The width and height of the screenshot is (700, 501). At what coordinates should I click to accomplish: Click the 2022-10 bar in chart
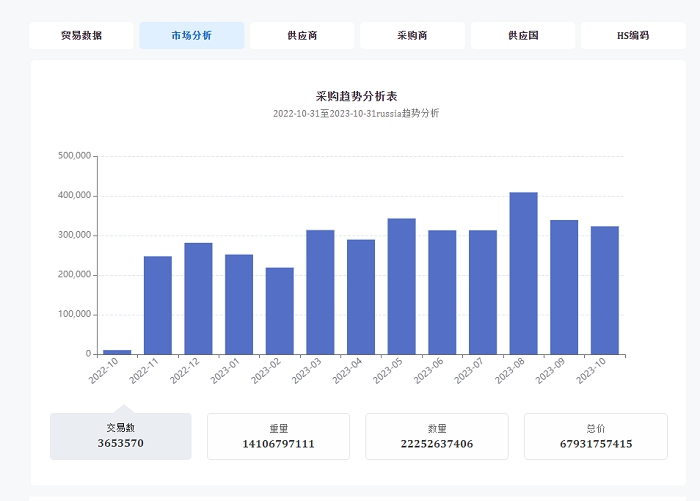pyautogui.click(x=117, y=352)
